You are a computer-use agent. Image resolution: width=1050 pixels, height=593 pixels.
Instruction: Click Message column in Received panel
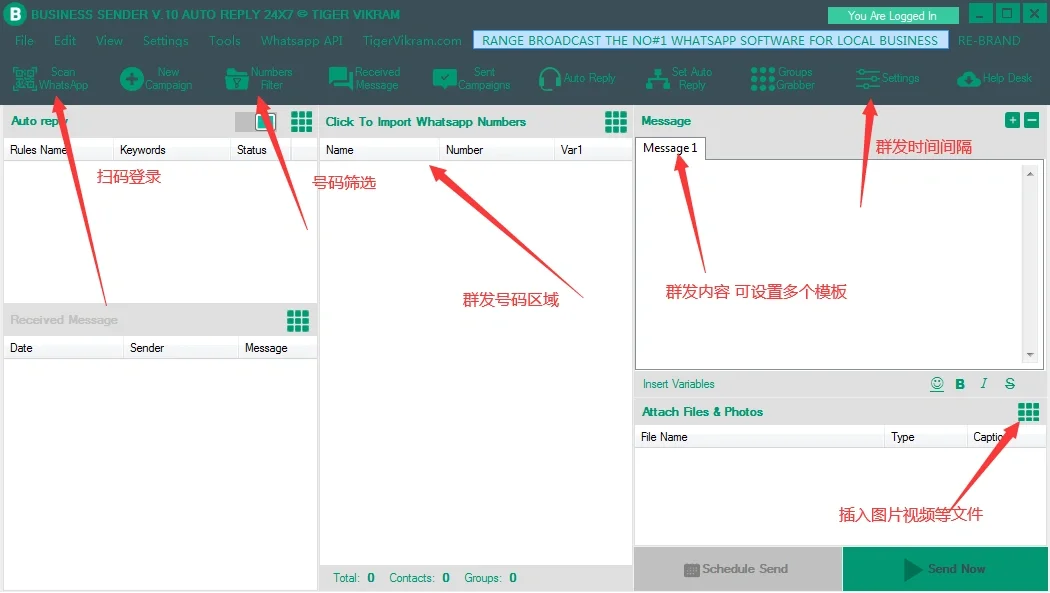[x=277, y=348]
